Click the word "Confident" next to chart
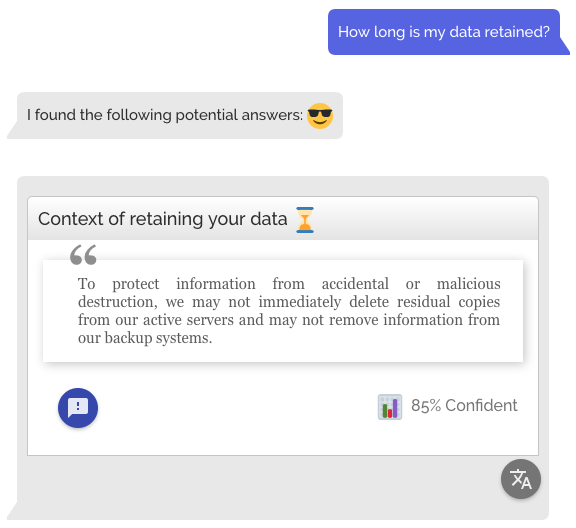The width and height of the screenshot is (576, 528). click(x=481, y=406)
